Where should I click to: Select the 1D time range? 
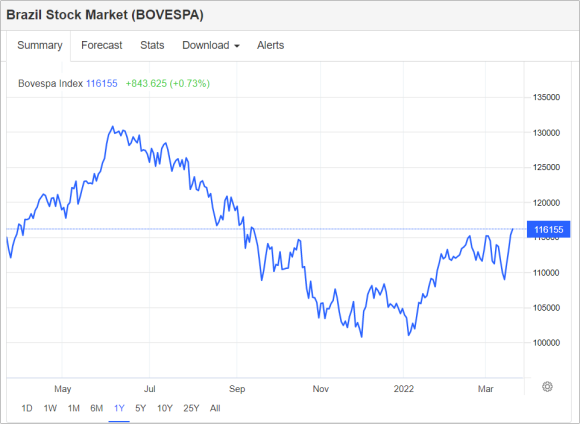27,408
